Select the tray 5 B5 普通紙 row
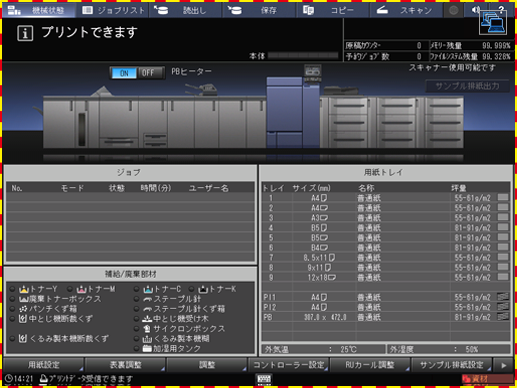The width and height of the screenshot is (517, 388). tap(386, 238)
